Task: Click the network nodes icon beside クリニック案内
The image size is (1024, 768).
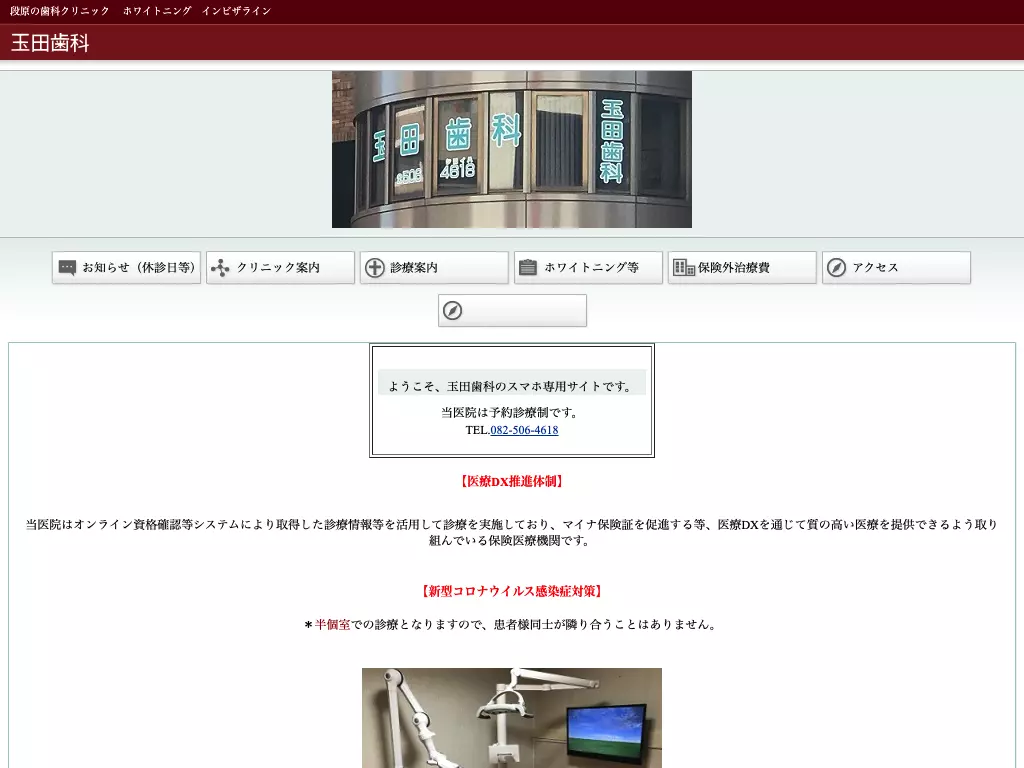Action: coord(221,268)
